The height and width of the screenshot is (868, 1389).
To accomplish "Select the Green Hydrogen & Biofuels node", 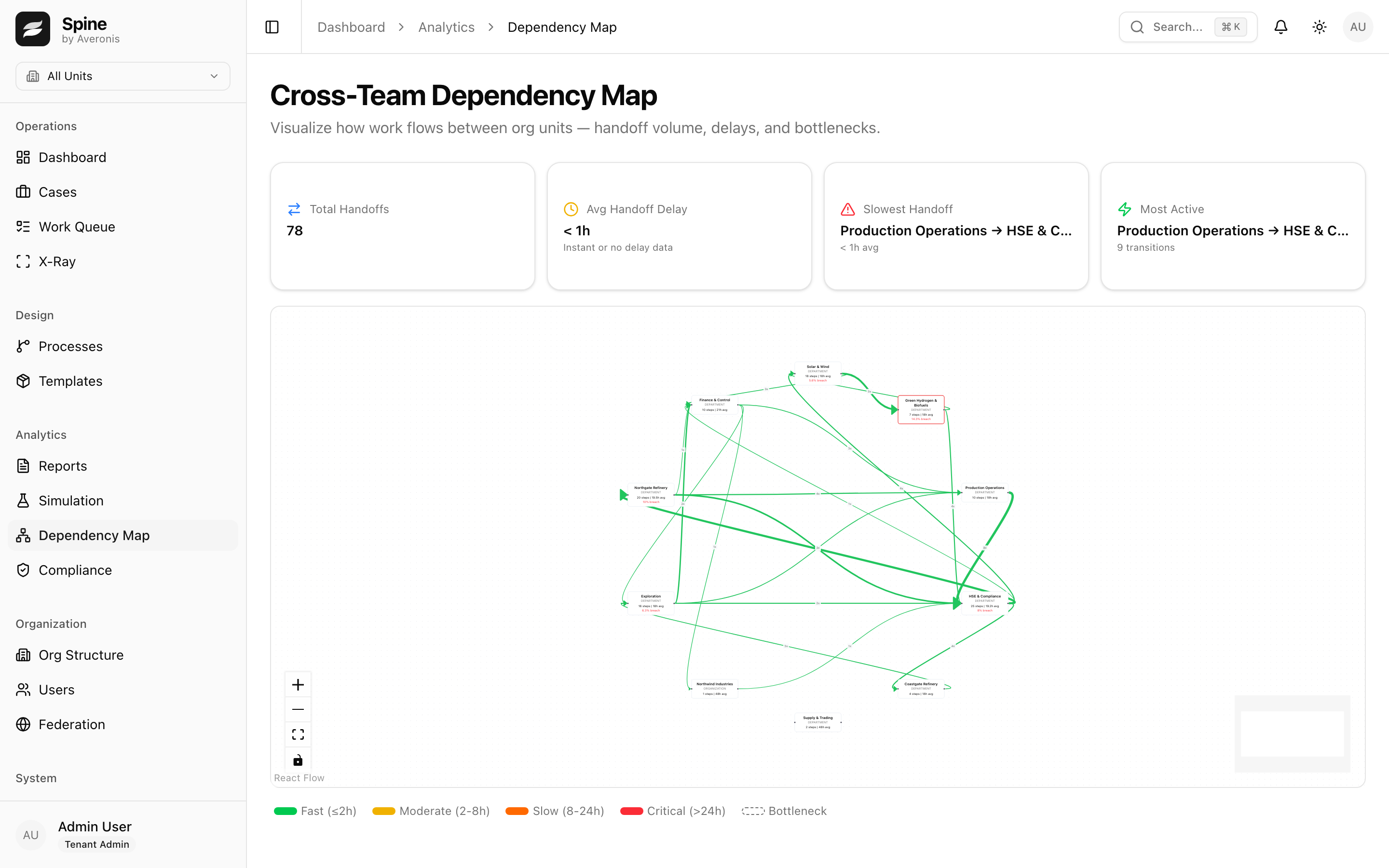I will coord(921,409).
